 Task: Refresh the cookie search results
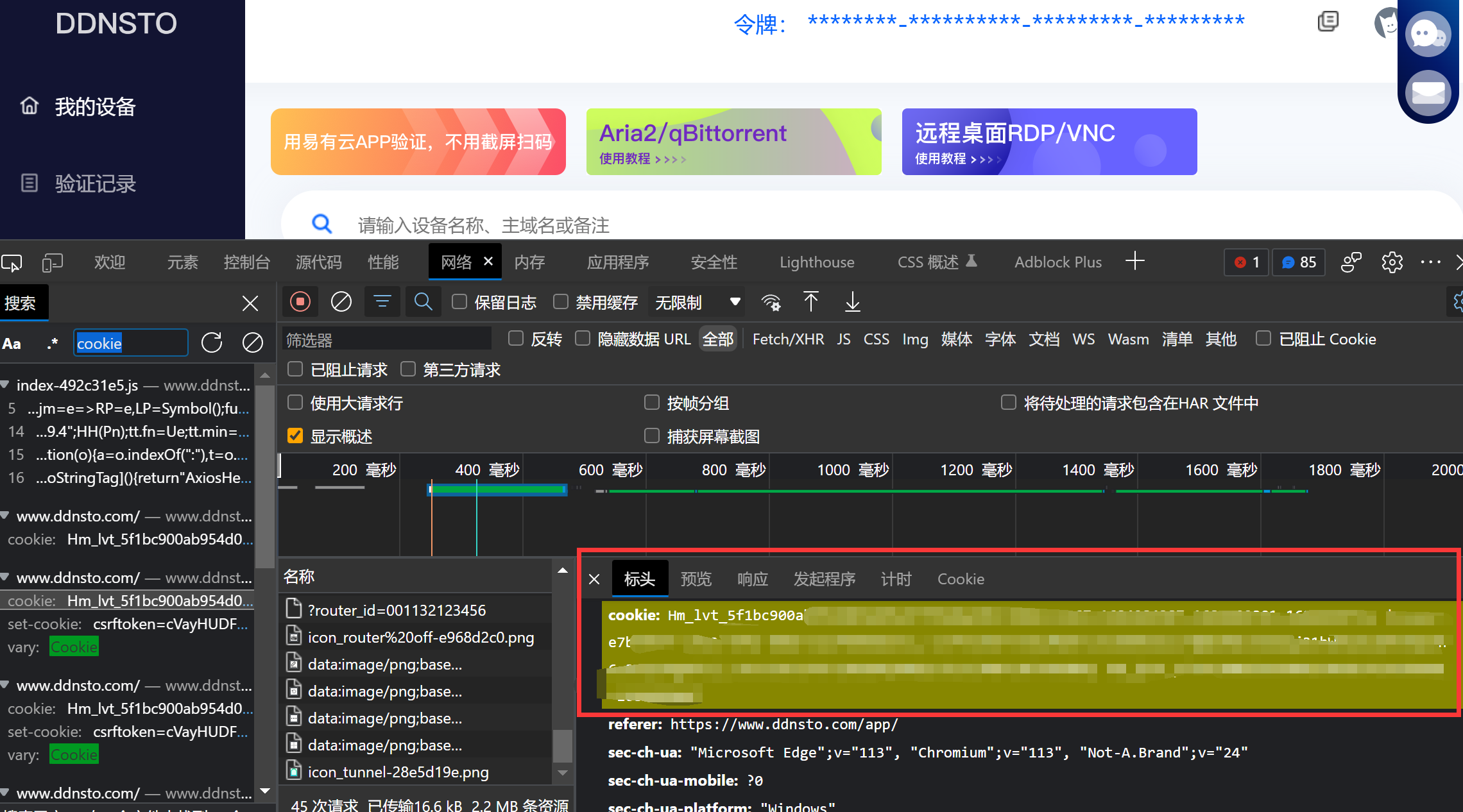pos(212,343)
